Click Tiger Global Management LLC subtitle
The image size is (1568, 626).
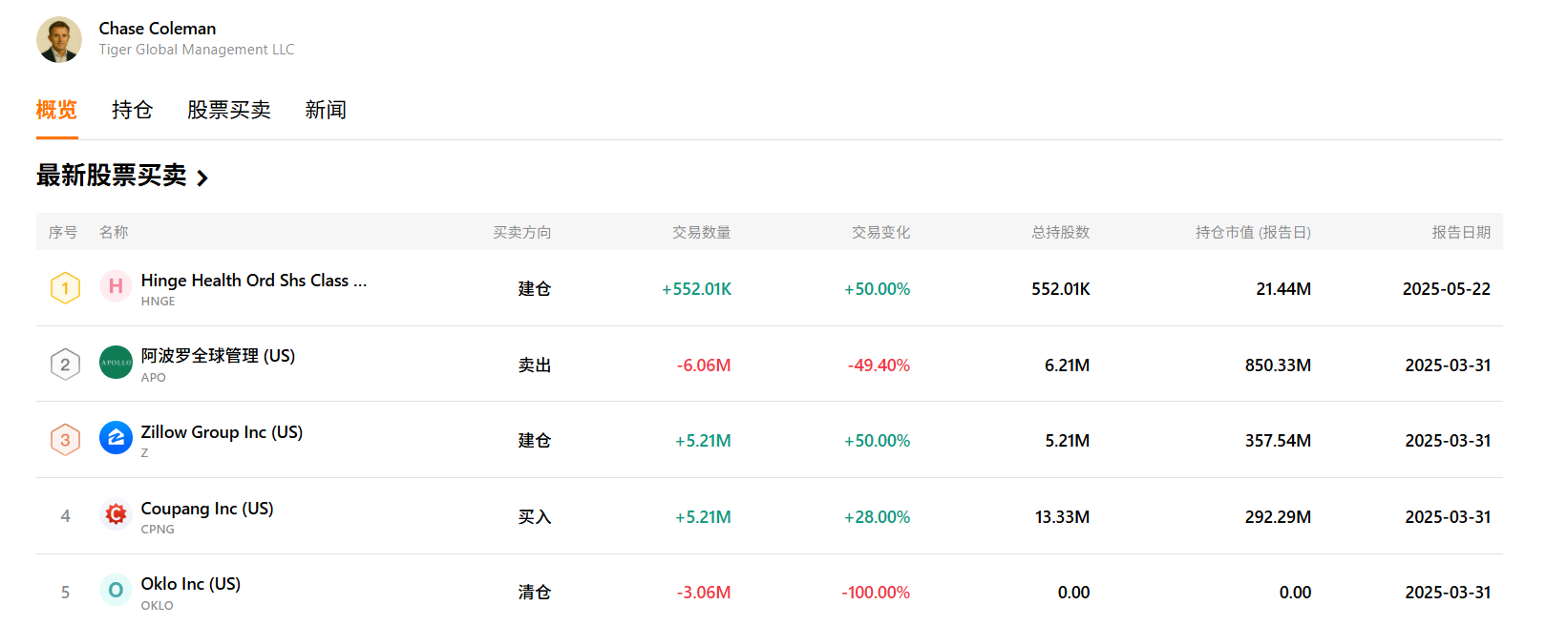pyautogui.click(x=197, y=50)
